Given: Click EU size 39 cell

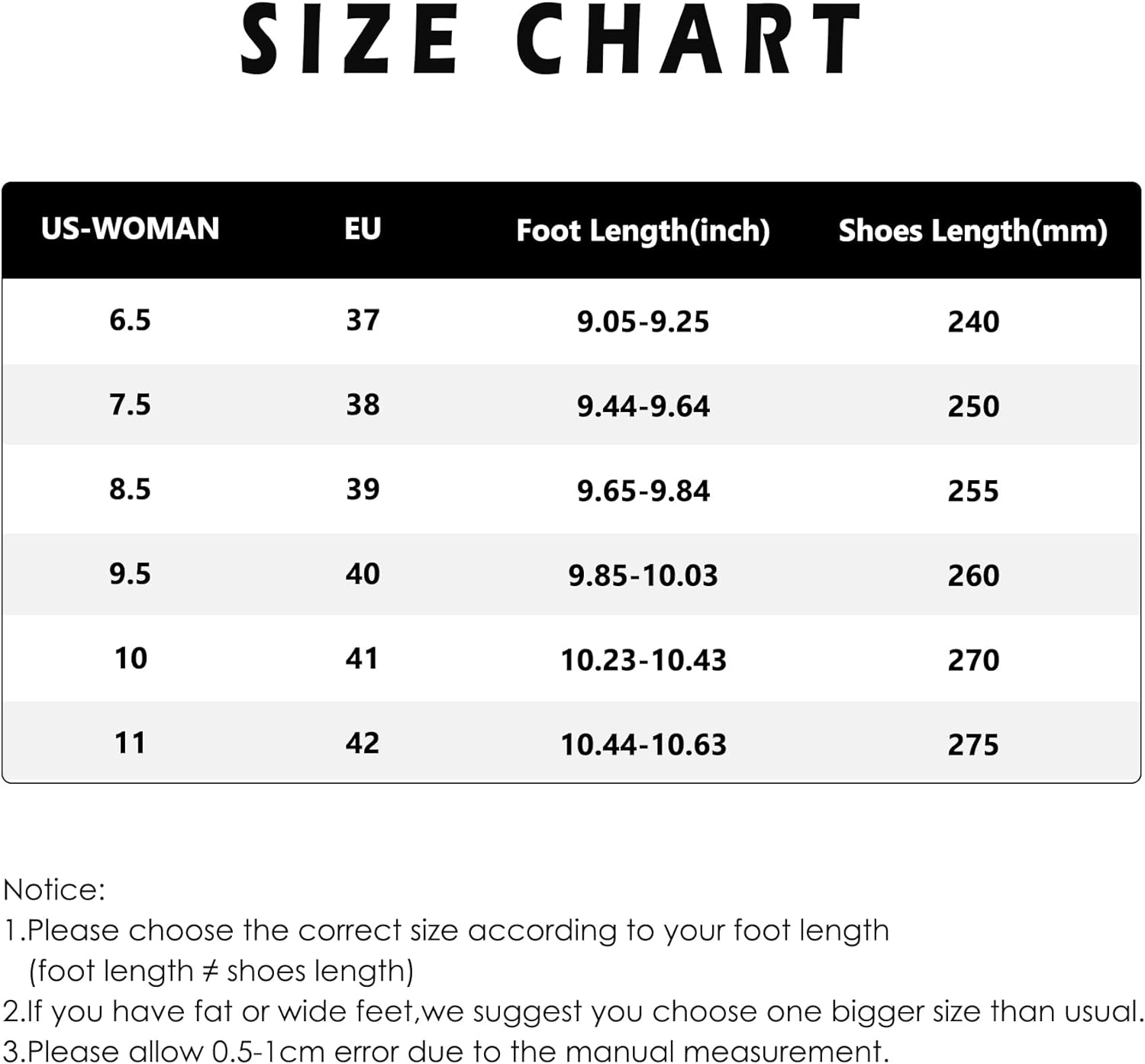Looking at the screenshot, I should 363,490.
